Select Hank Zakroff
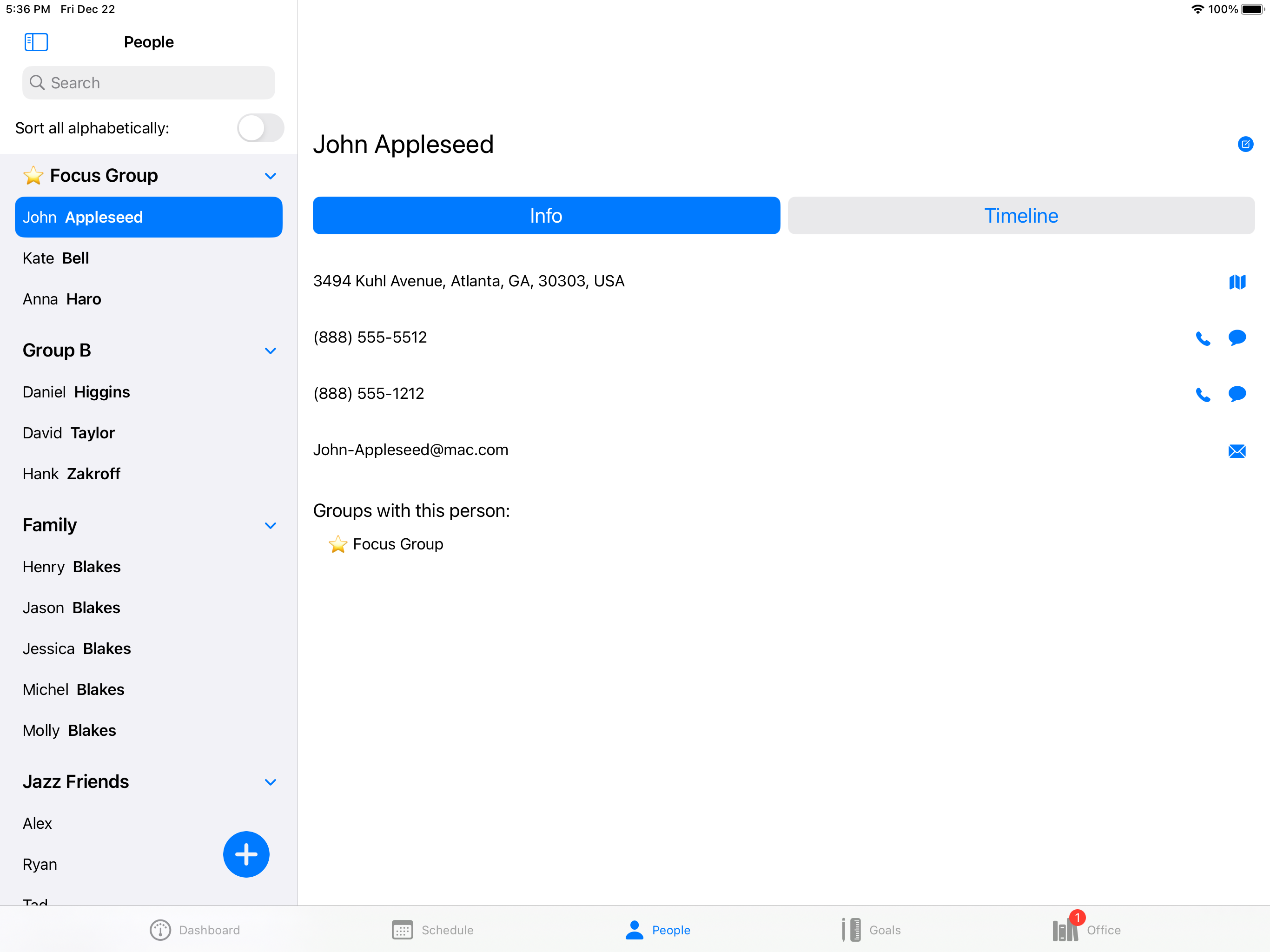Image resolution: width=1270 pixels, height=952 pixels. coord(149,473)
